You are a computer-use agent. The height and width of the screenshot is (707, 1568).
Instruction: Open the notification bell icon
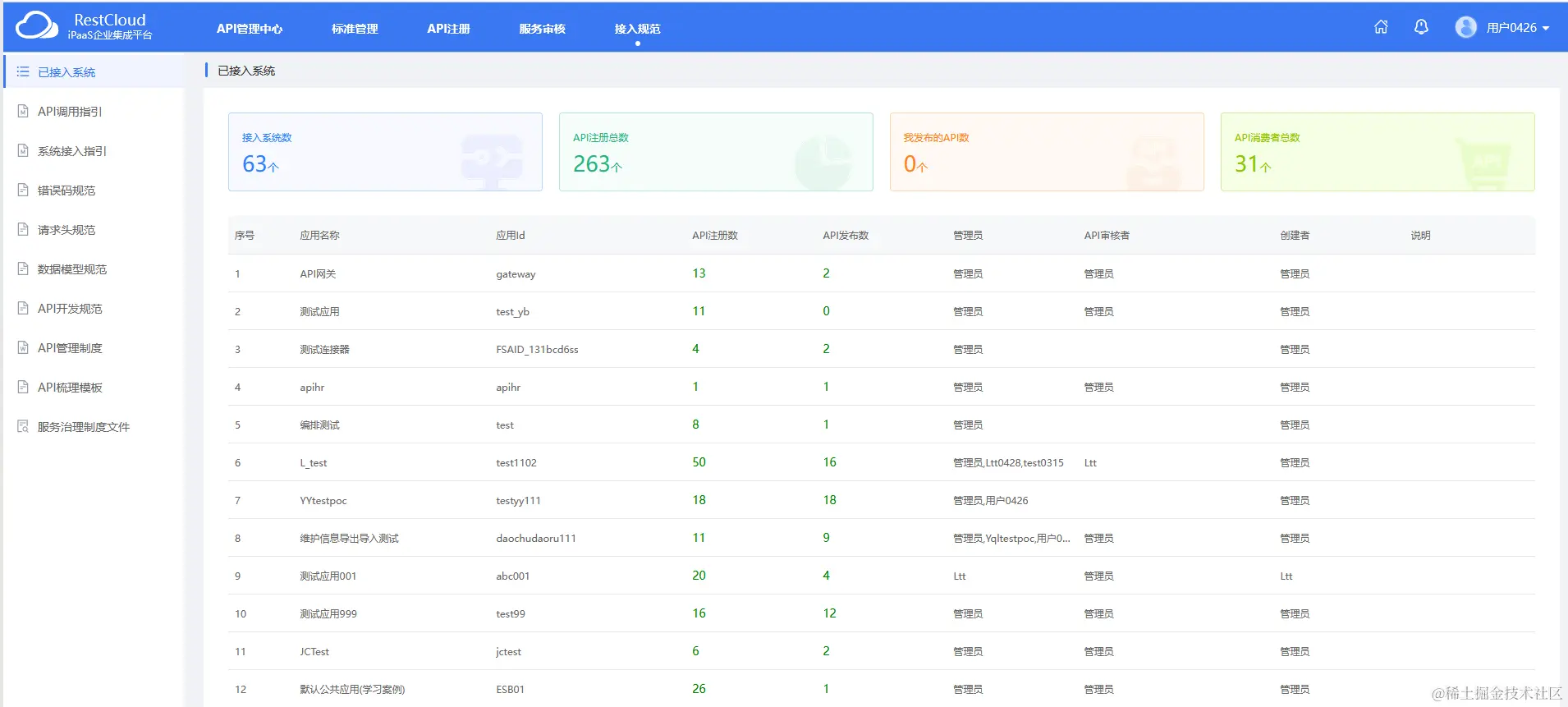coord(1421,27)
